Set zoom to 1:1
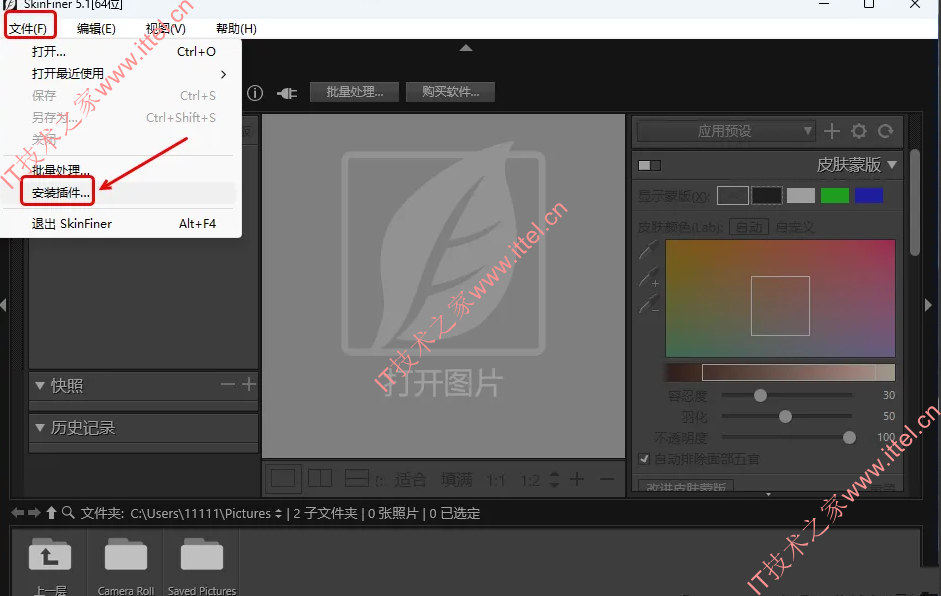This screenshot has width=941, height=596. click(495, 480)
